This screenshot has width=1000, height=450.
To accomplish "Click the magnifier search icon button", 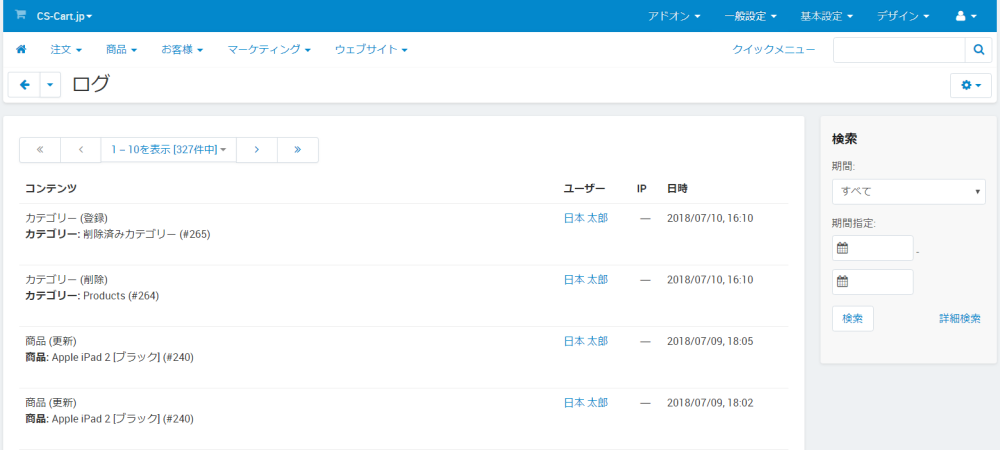I will tap(978, 50).
